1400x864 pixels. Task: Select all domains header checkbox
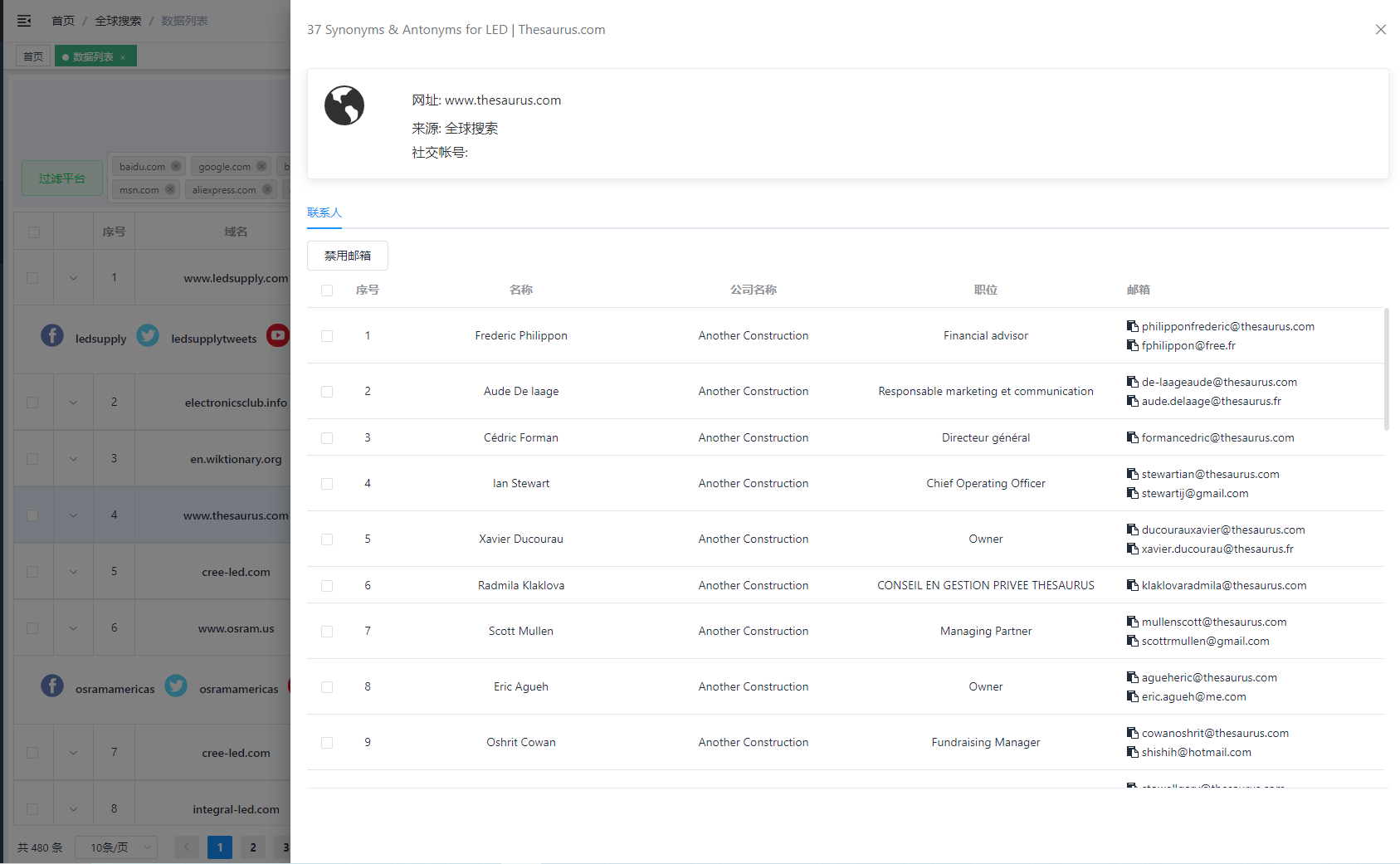click(x=34, y=232)
